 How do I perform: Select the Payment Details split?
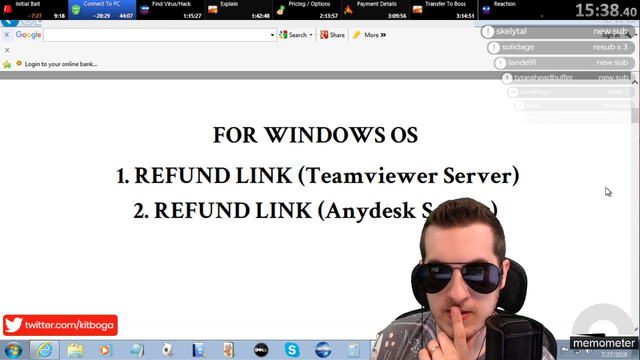(x=375, y=10)
